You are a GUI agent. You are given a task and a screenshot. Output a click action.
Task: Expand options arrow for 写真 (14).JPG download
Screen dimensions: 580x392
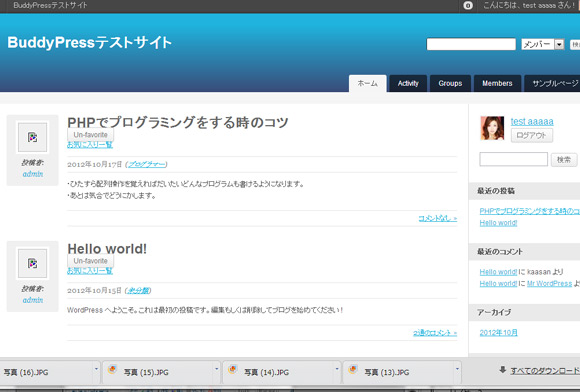[337, 369]
